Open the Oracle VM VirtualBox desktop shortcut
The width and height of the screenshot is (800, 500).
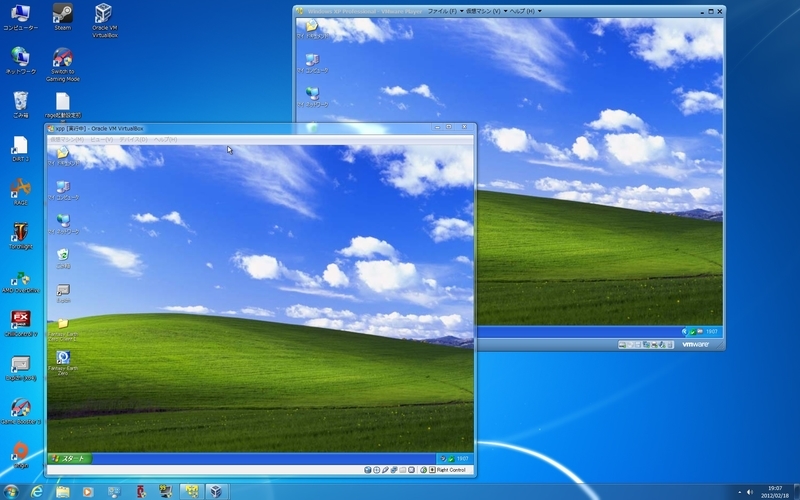105,20
